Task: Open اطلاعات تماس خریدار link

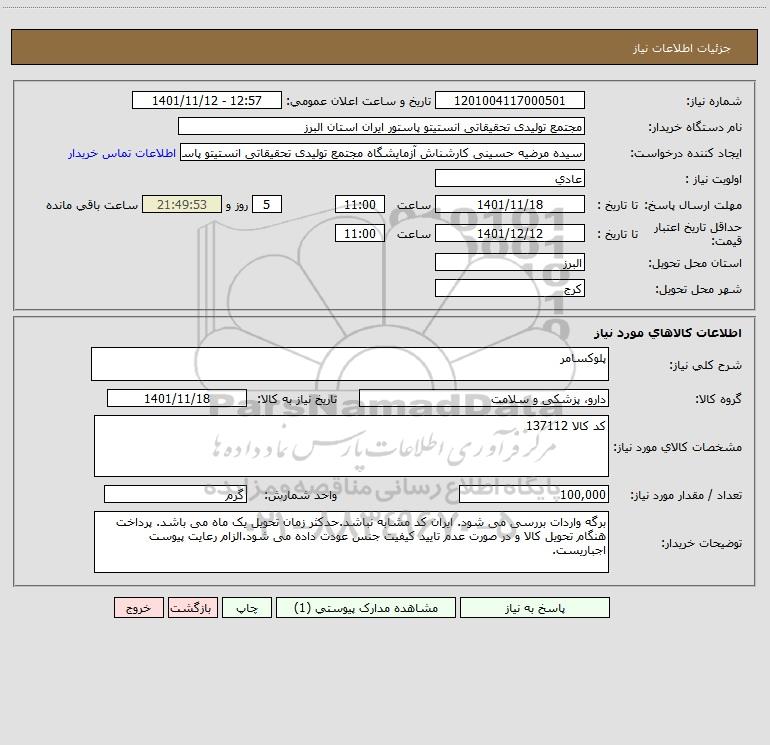Action: (x=122, y=153)
